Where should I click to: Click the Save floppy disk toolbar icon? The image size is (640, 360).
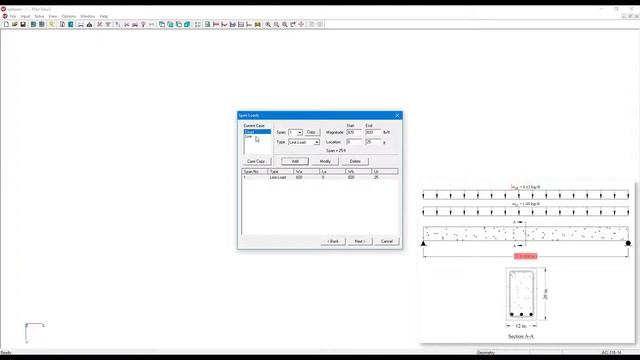pyautogui.click(x=23, y=24)
